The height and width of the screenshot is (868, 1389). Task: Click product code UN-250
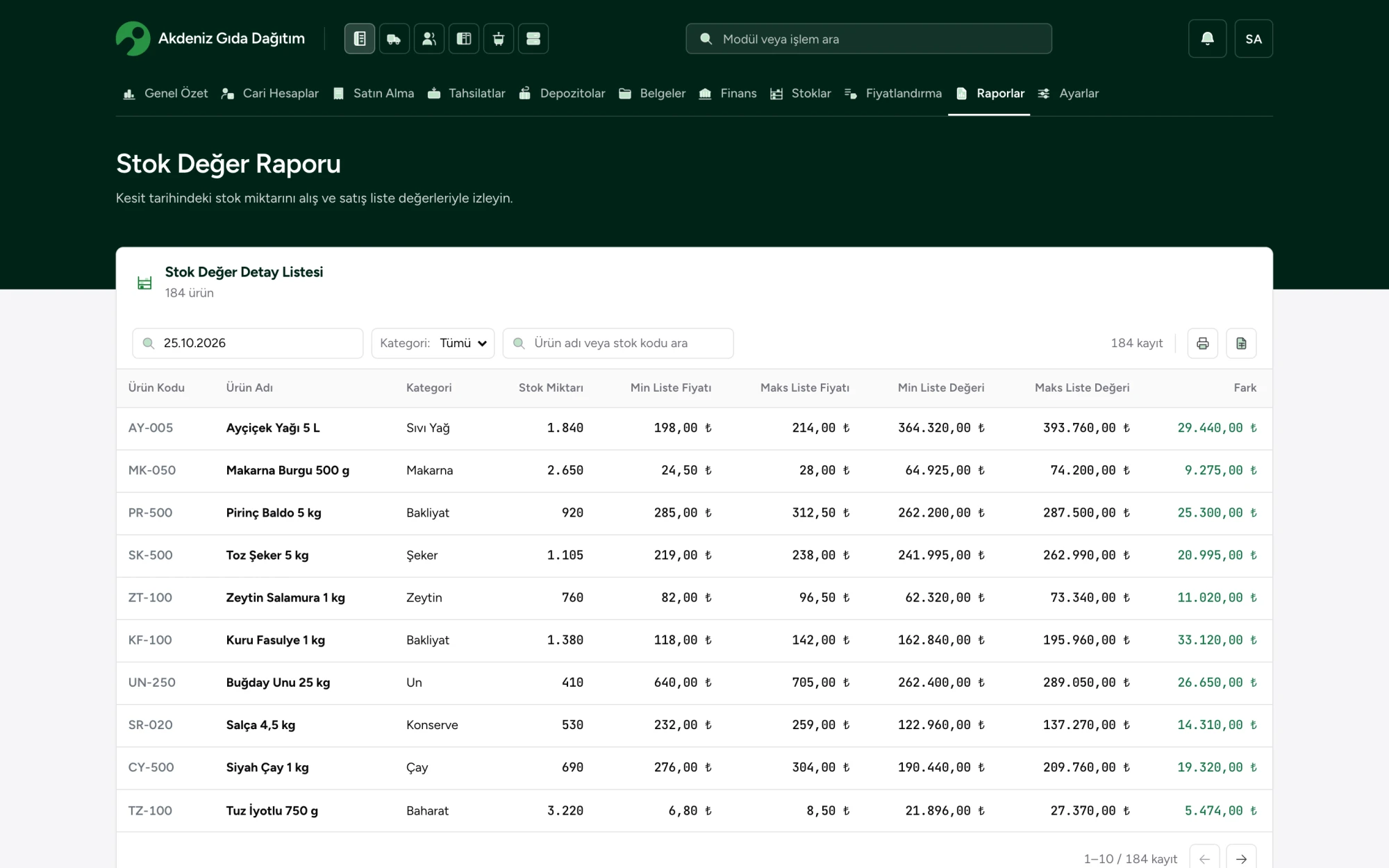(152, 683)
